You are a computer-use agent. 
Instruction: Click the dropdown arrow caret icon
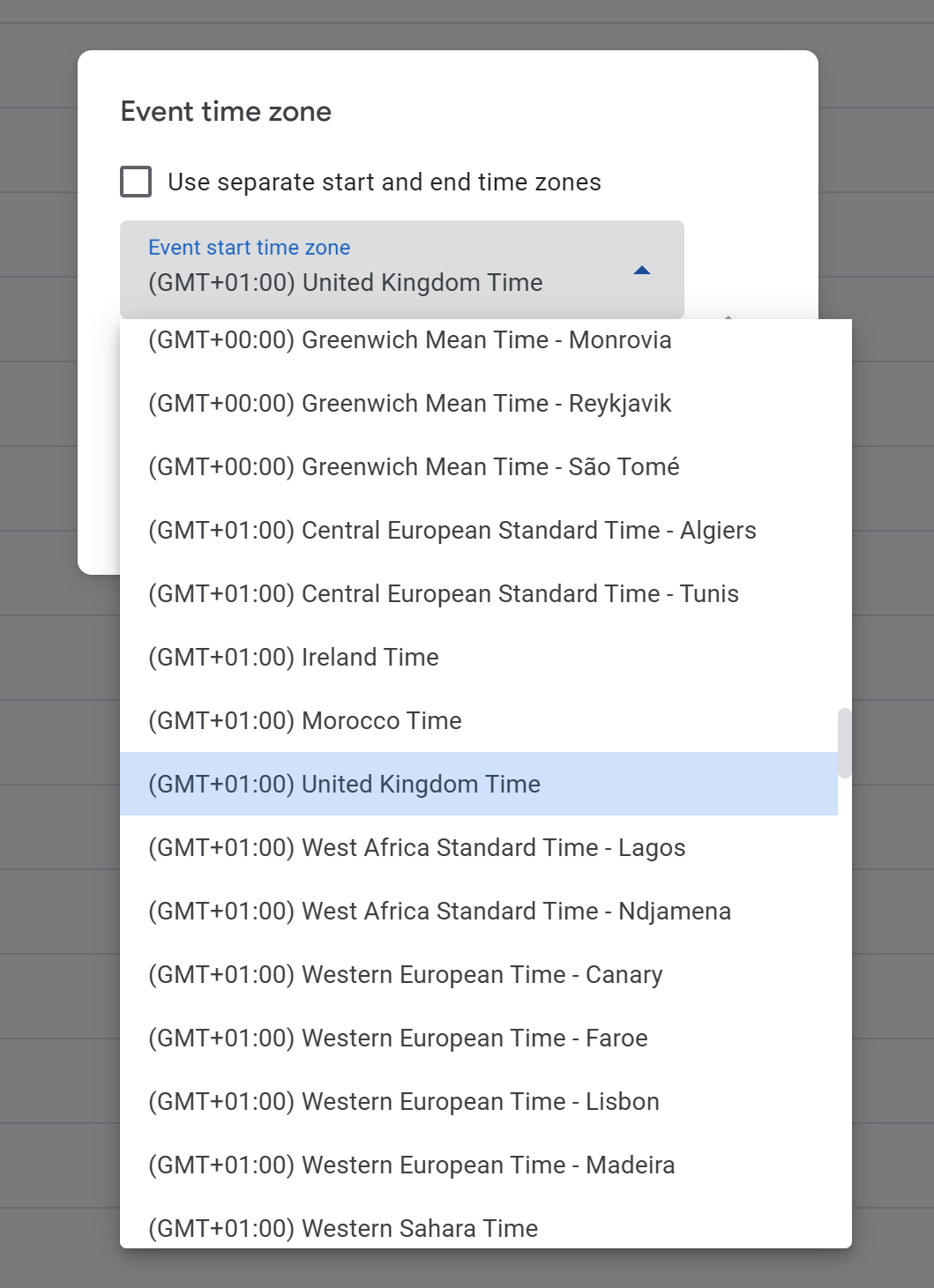[642, 270]
